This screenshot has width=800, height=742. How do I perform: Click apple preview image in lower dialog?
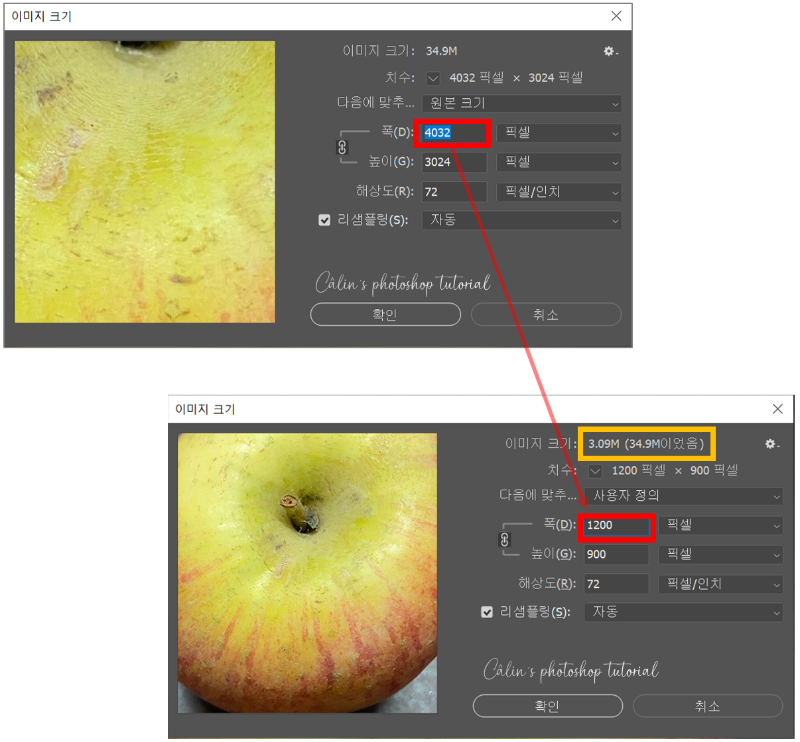pos(308,574)
